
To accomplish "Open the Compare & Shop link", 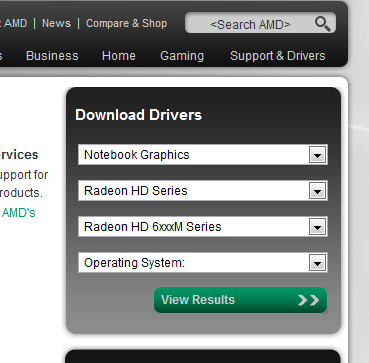I will tap(127, 23).
